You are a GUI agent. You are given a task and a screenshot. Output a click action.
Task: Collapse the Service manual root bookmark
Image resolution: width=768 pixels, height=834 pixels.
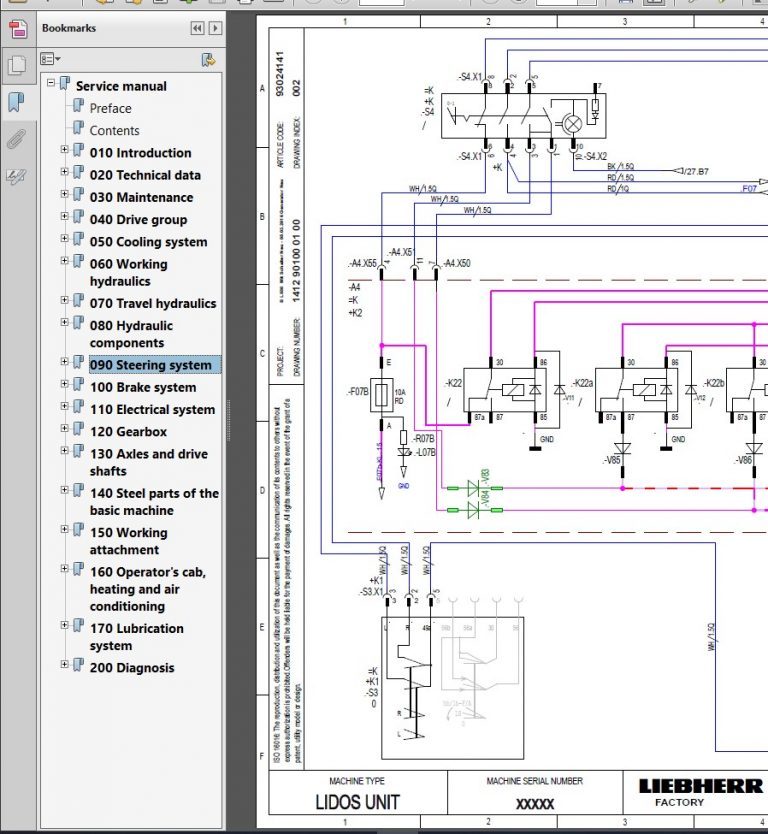[x=51, y=83]
